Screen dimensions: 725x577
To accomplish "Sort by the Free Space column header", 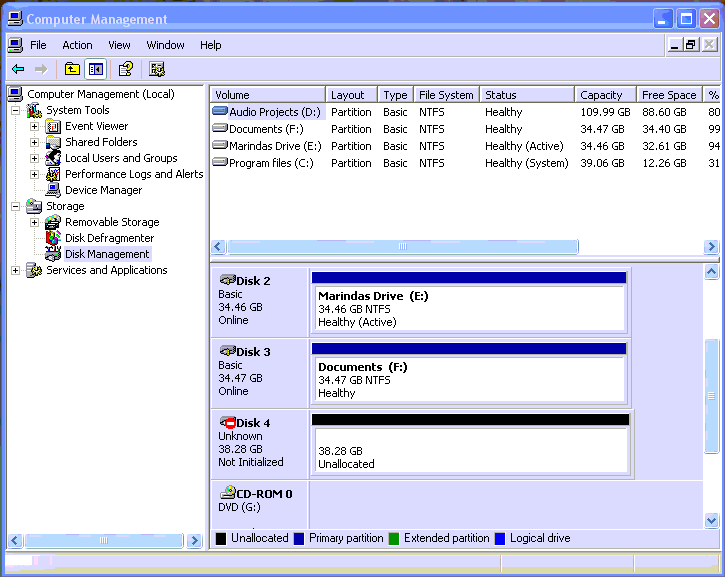I will pos(669,95).
